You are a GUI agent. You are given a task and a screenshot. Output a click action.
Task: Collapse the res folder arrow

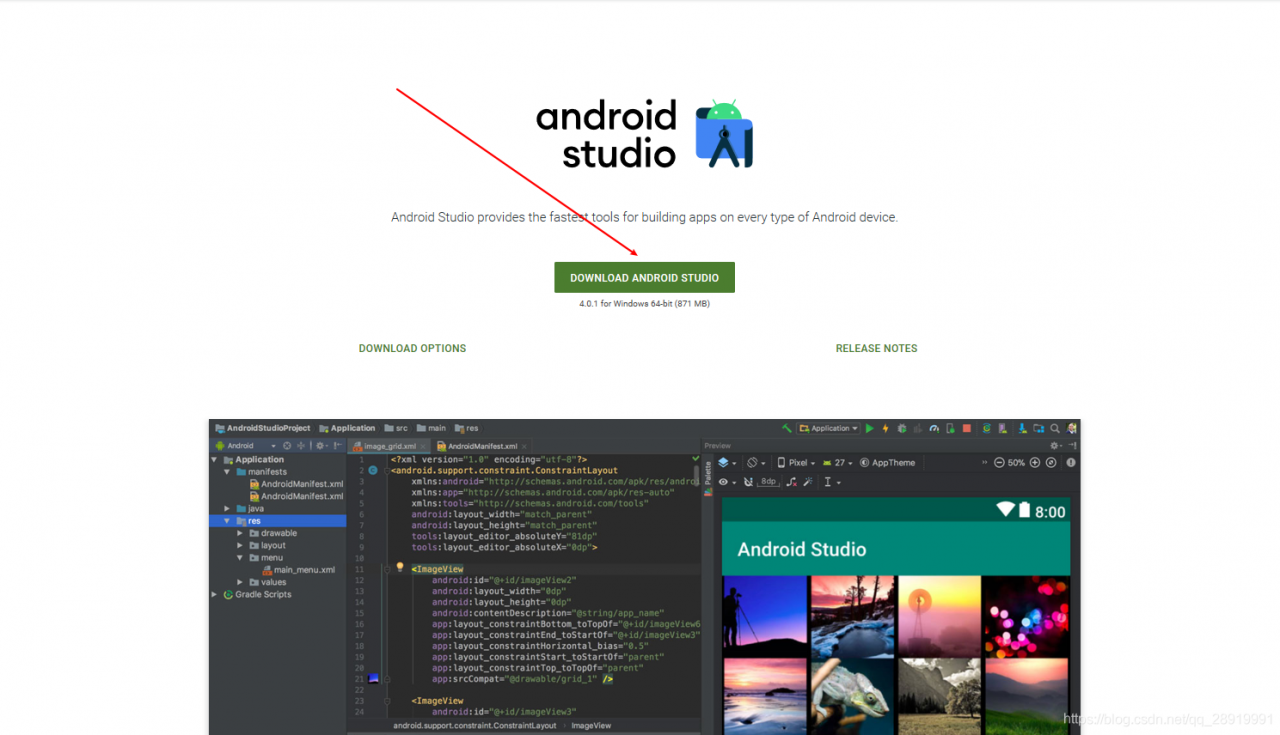click(x=228, y=521)
